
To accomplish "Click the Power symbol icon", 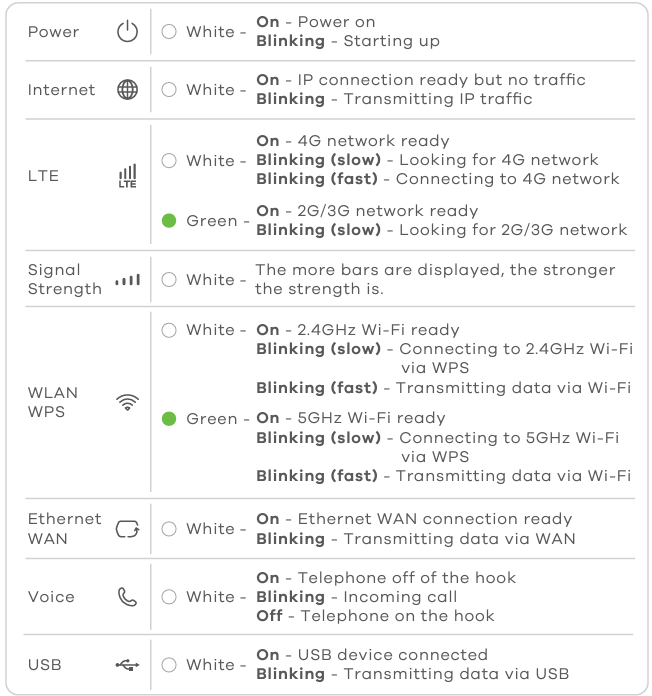I will pyautogui.click(x=127, y=32).
